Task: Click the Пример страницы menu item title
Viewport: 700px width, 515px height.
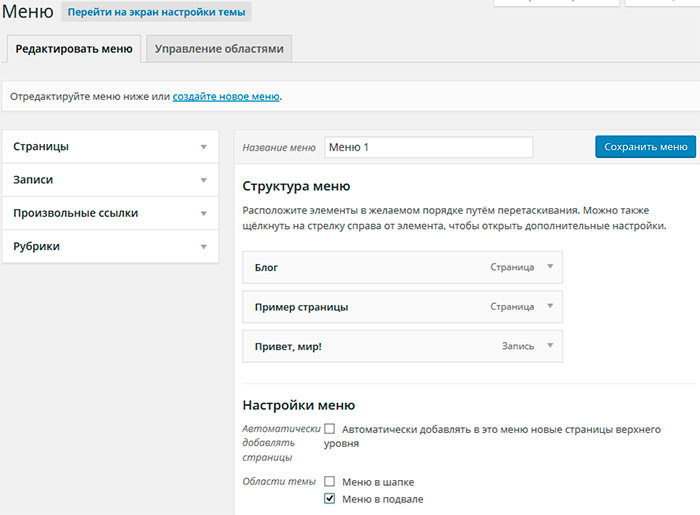Action: pos(302,307)
